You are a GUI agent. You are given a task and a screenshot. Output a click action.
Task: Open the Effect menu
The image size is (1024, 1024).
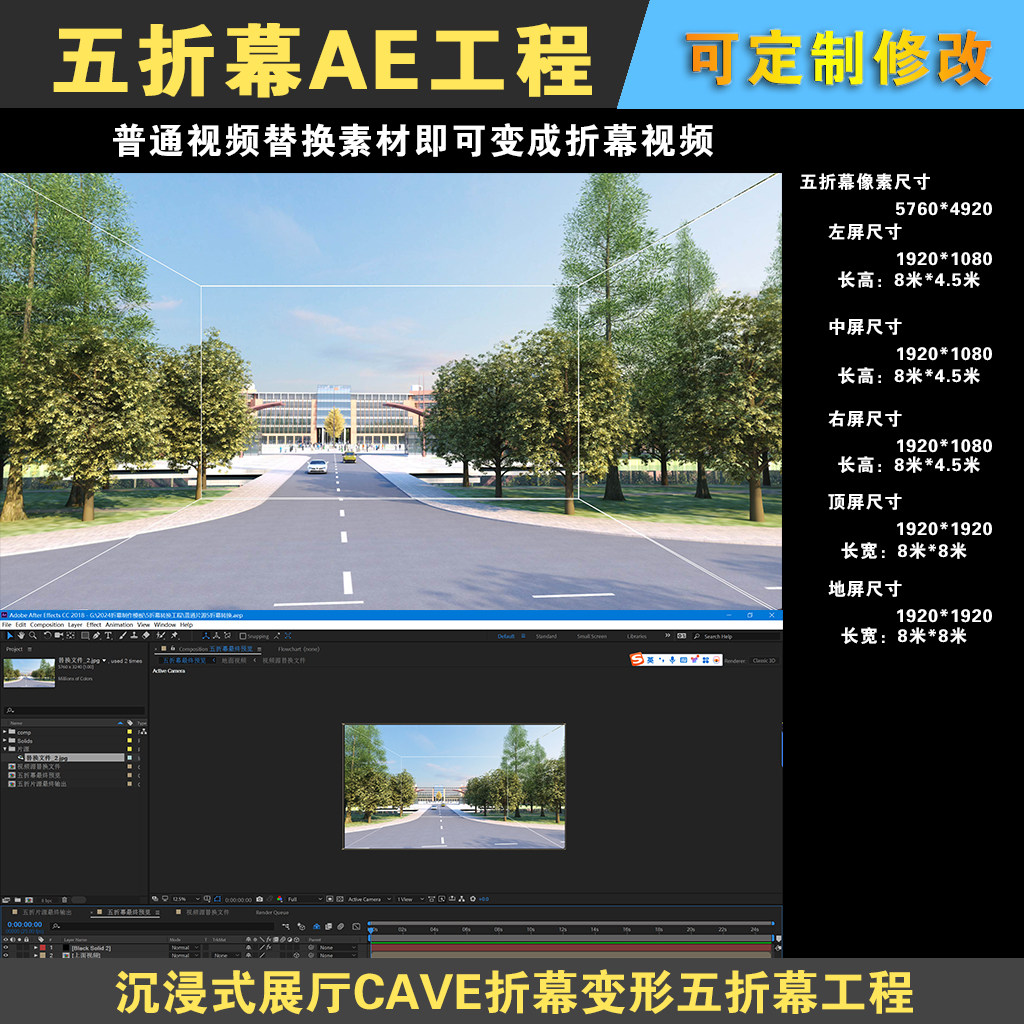[x=94, y=625]
